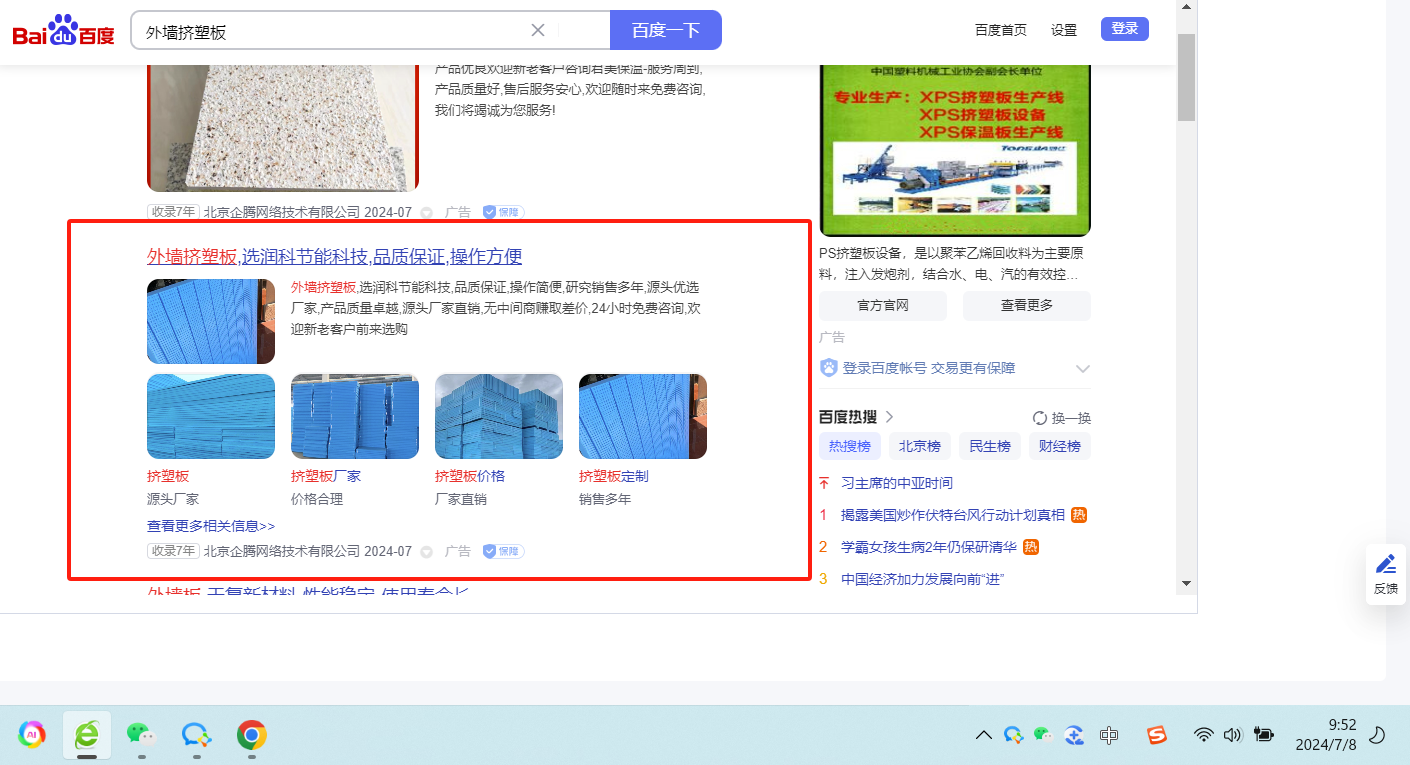The height and width of the screenshot is (765, 1410).
Task: Click the blue cloud plus tray icon
Action: (x=1076, y=735)
